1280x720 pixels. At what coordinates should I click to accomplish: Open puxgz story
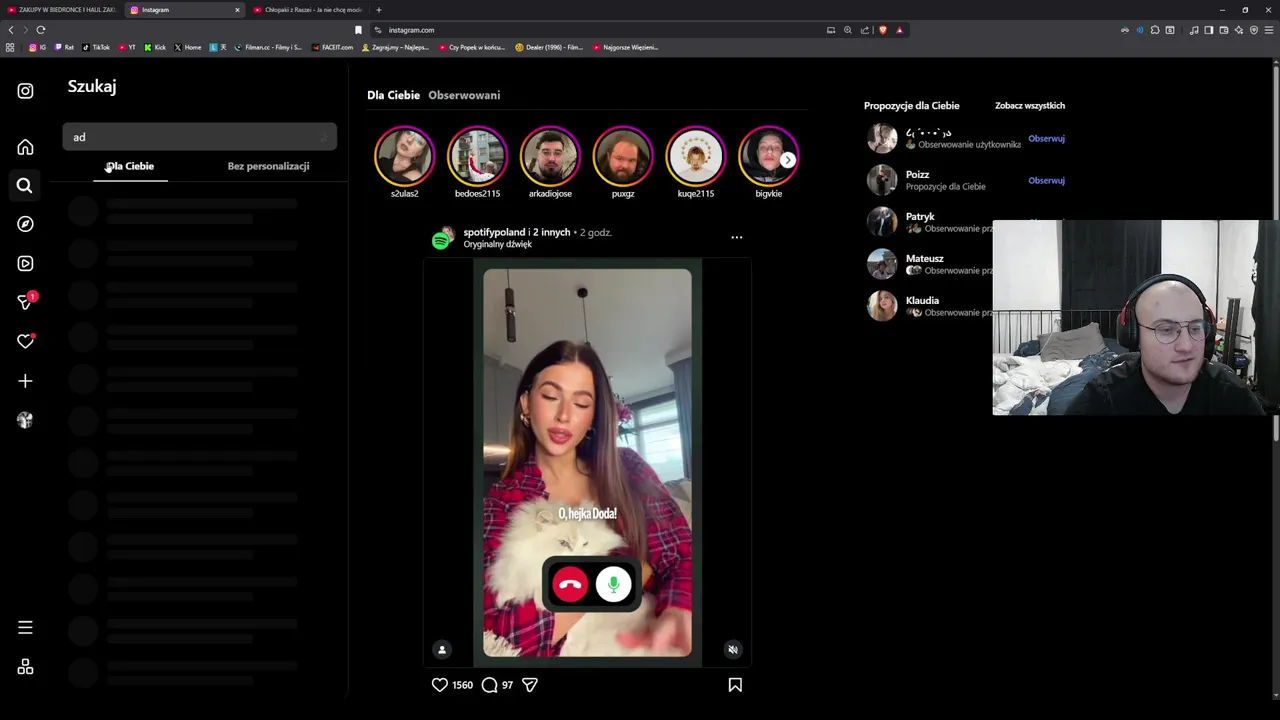click(623, 156)
